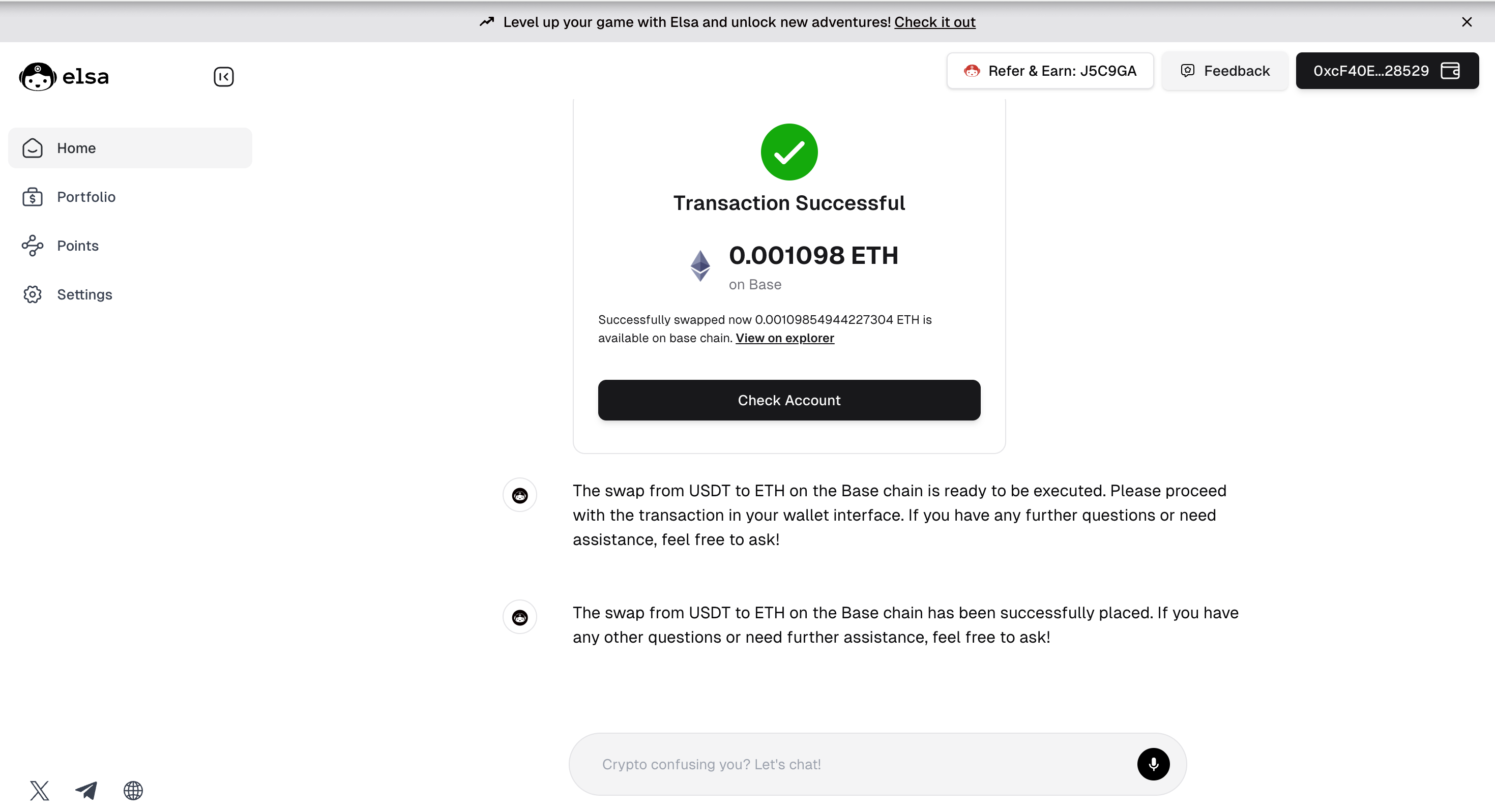The image size is (1495, 812).
Task: Go to Home in sidebar
Action: coord(130,148)
